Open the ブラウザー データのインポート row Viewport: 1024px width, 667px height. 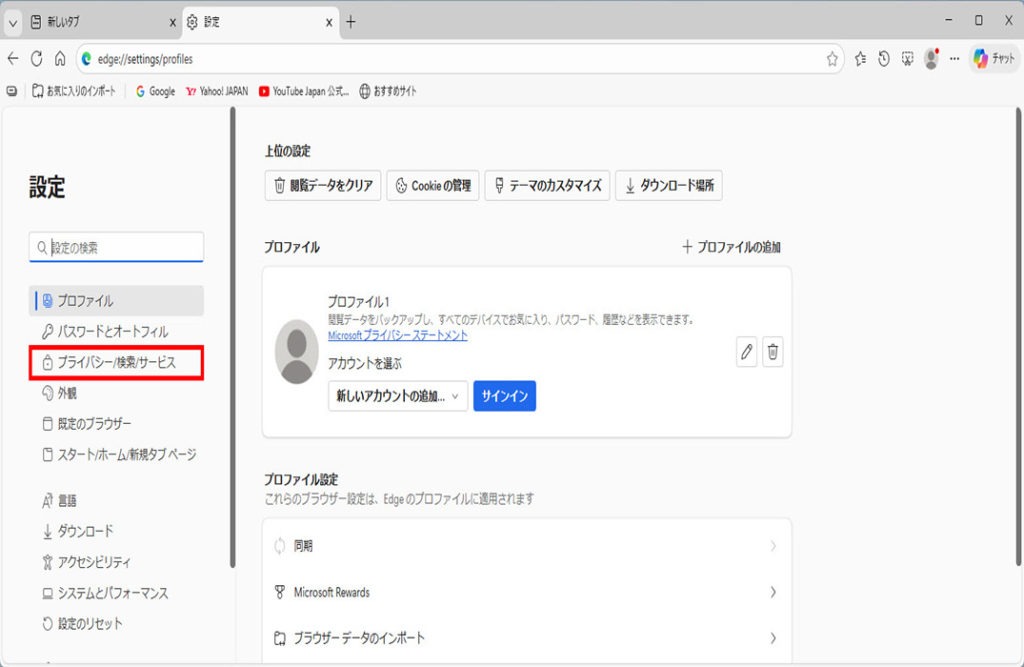[526, 638]
